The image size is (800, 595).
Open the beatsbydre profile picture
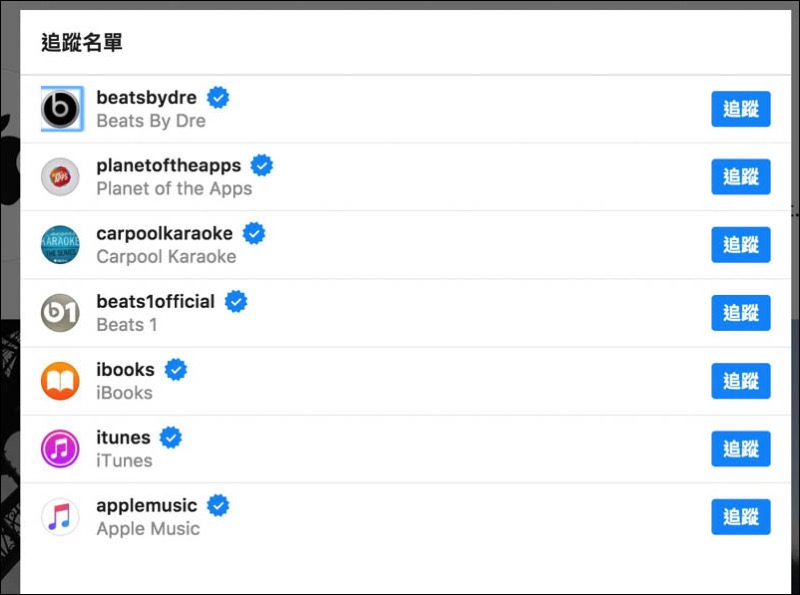(x=61, y=109)
